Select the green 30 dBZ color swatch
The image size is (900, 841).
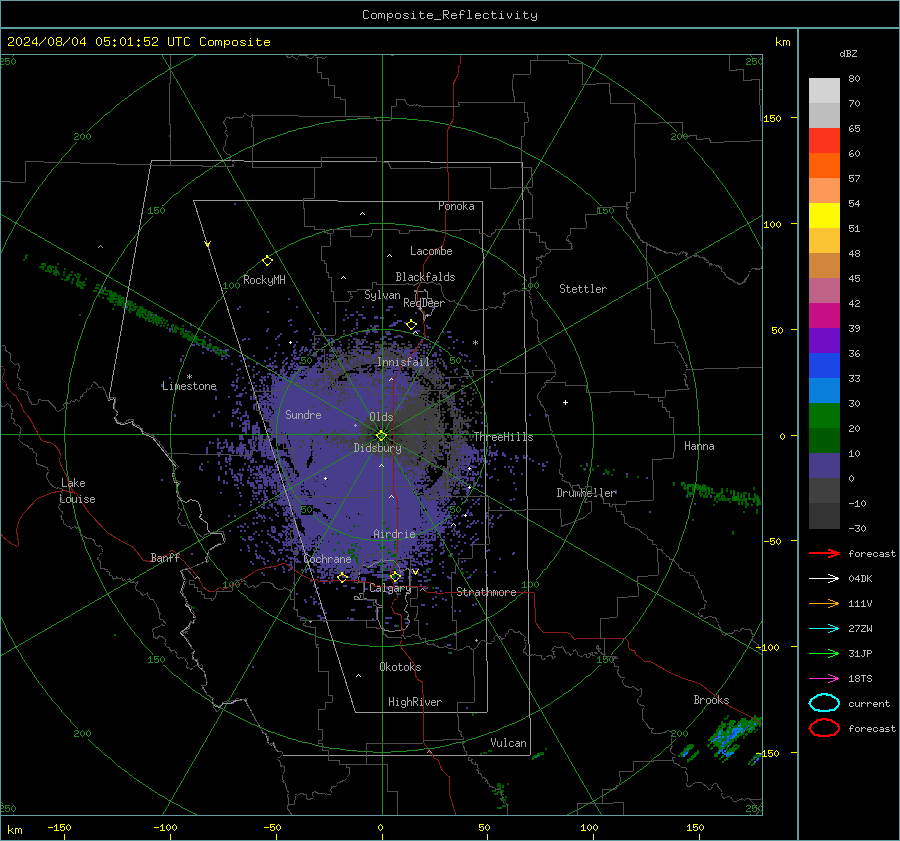click(824, 415)
